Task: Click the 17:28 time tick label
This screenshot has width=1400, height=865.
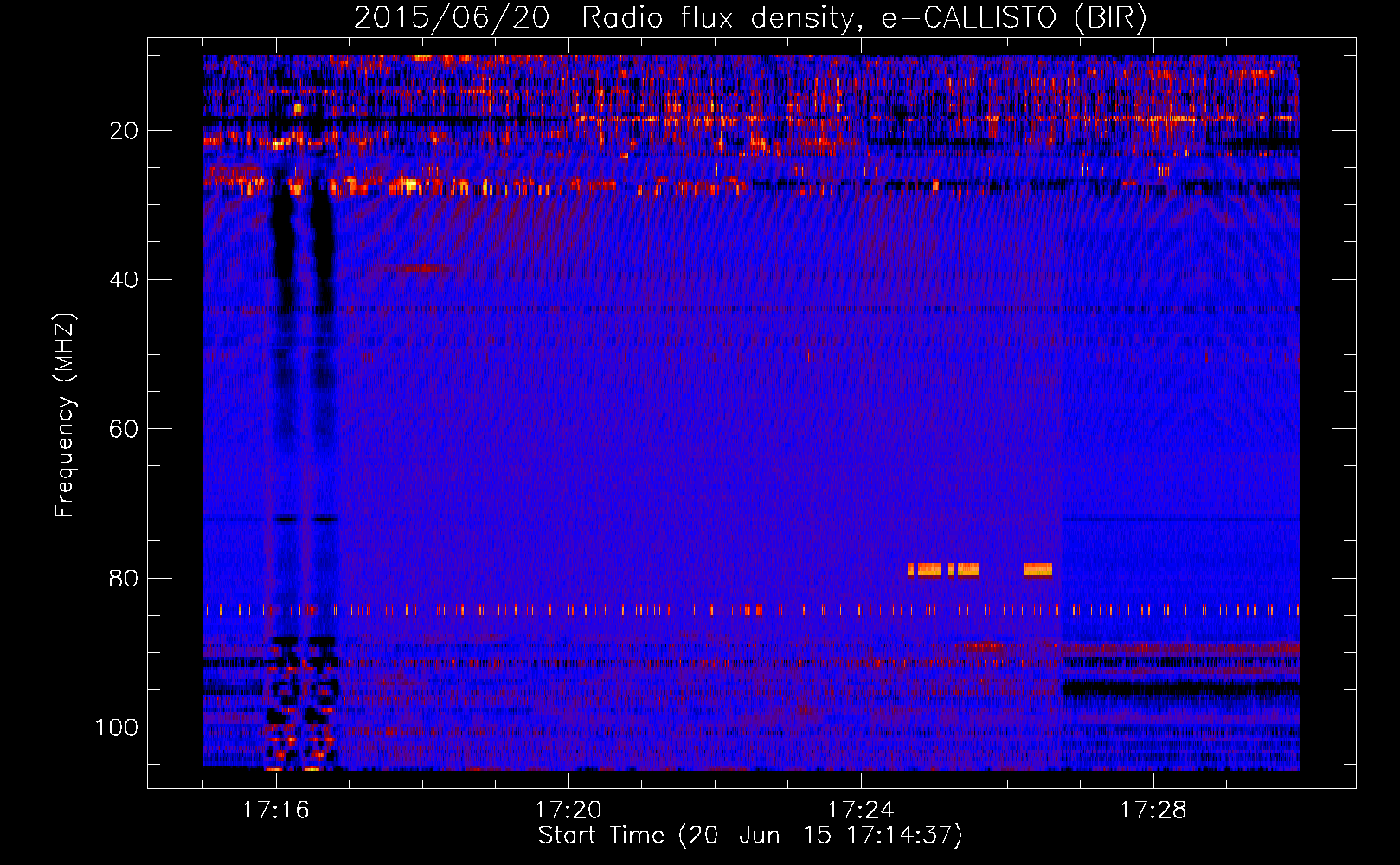Action: [1153, 811]
